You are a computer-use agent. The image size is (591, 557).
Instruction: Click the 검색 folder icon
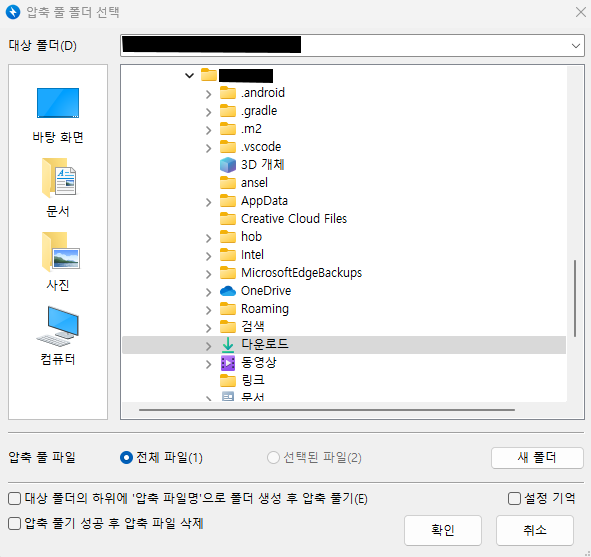point(228,327)
